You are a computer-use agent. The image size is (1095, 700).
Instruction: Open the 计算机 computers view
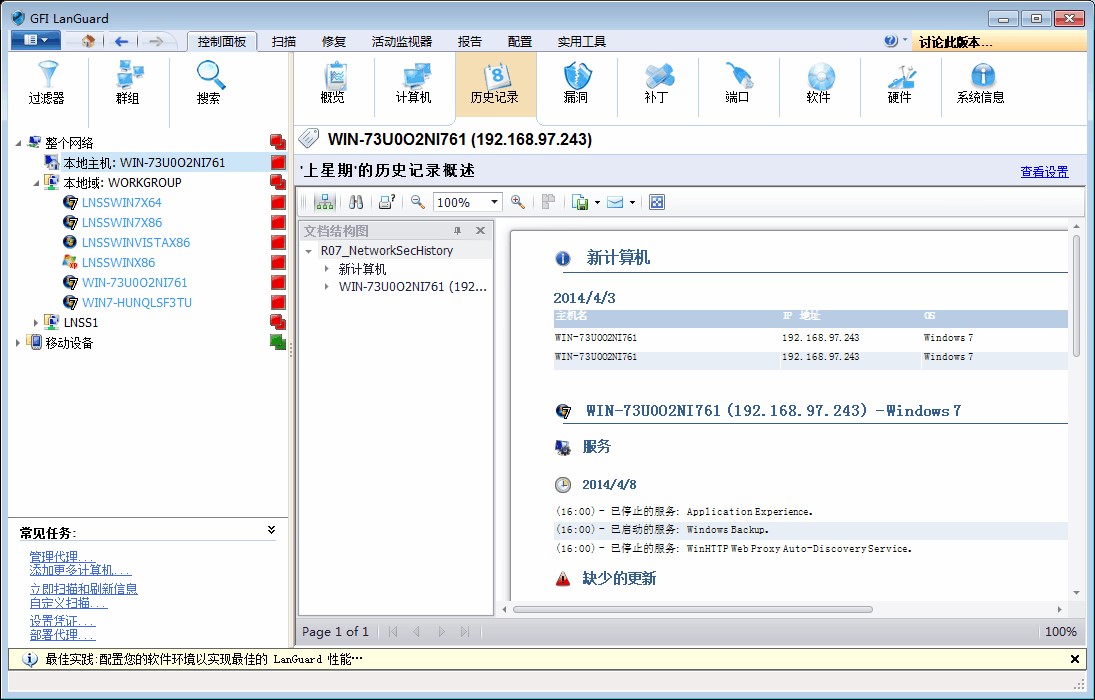coord(414,83)
